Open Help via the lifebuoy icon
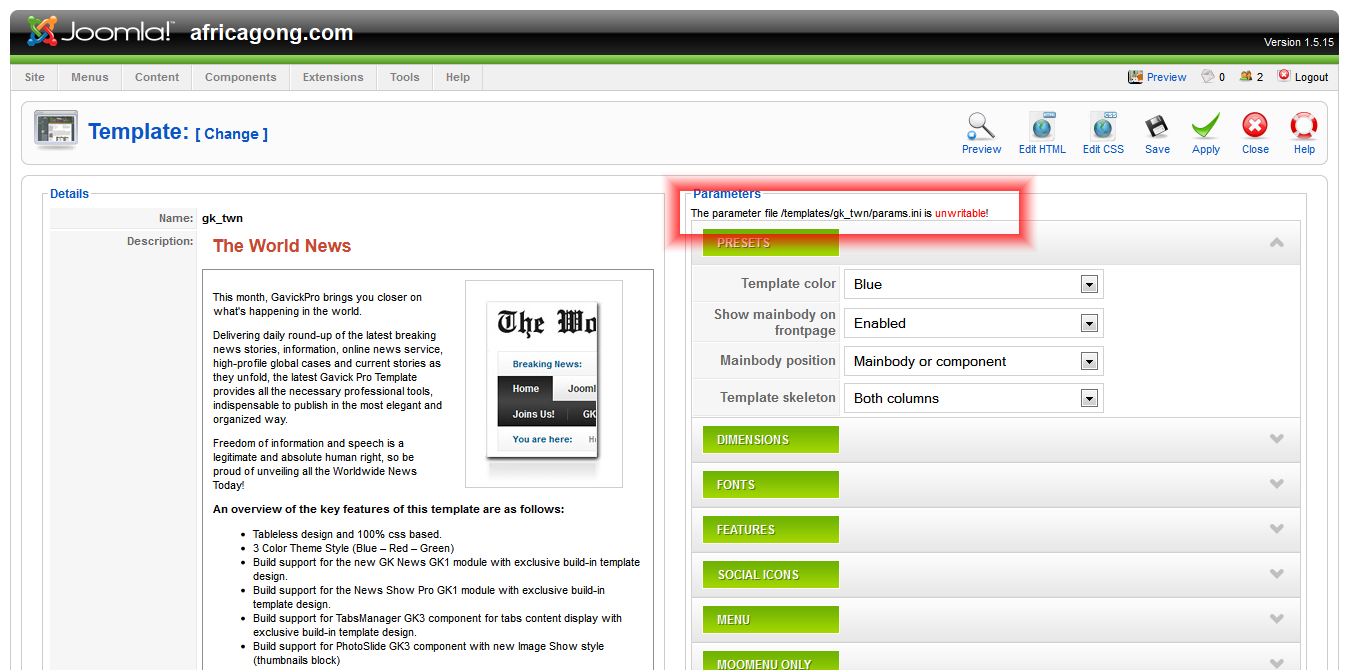 pyautogui.click(x=1304, y=126)
